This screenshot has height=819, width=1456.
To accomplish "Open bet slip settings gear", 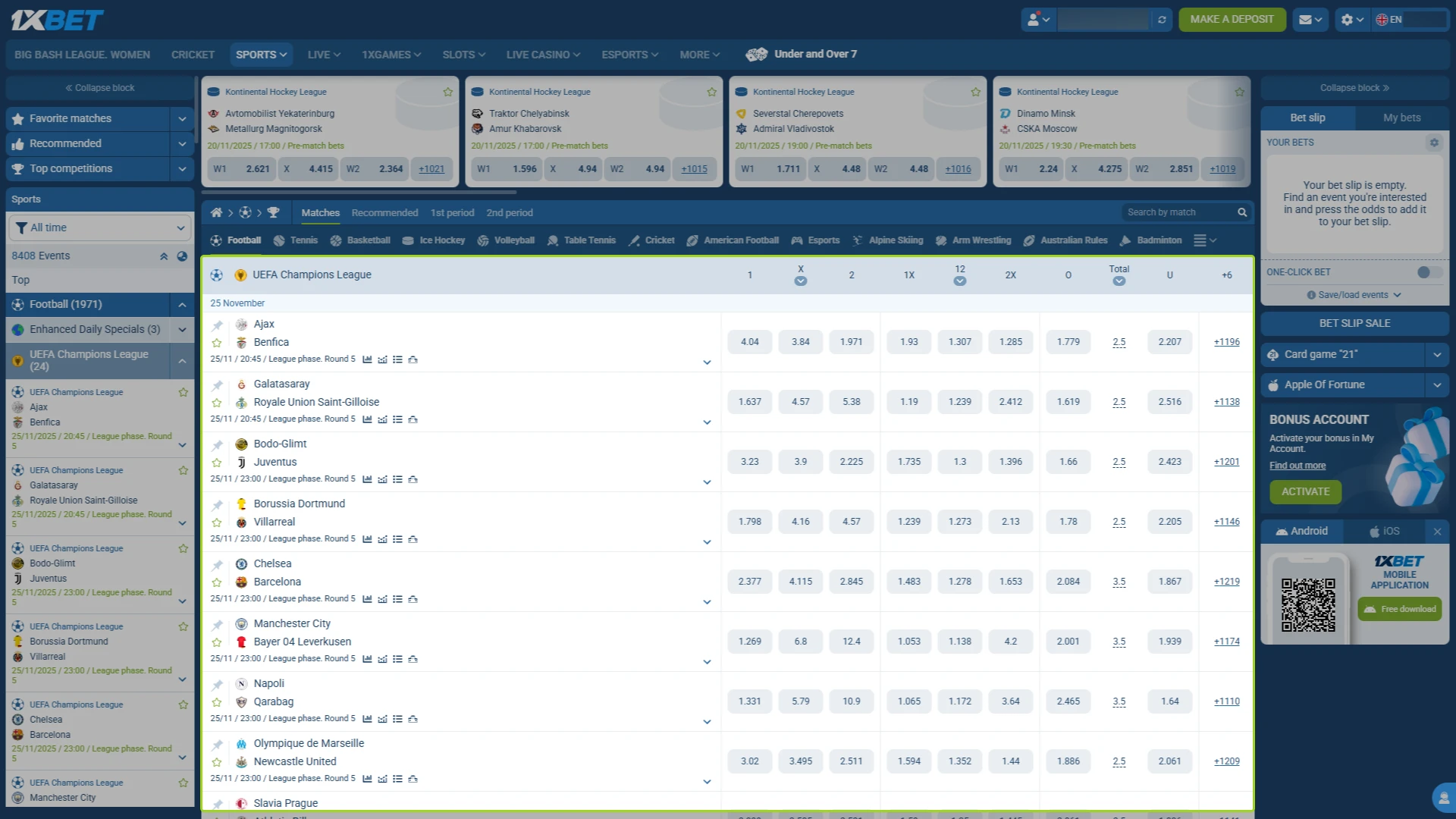I will click(1433, 143).
